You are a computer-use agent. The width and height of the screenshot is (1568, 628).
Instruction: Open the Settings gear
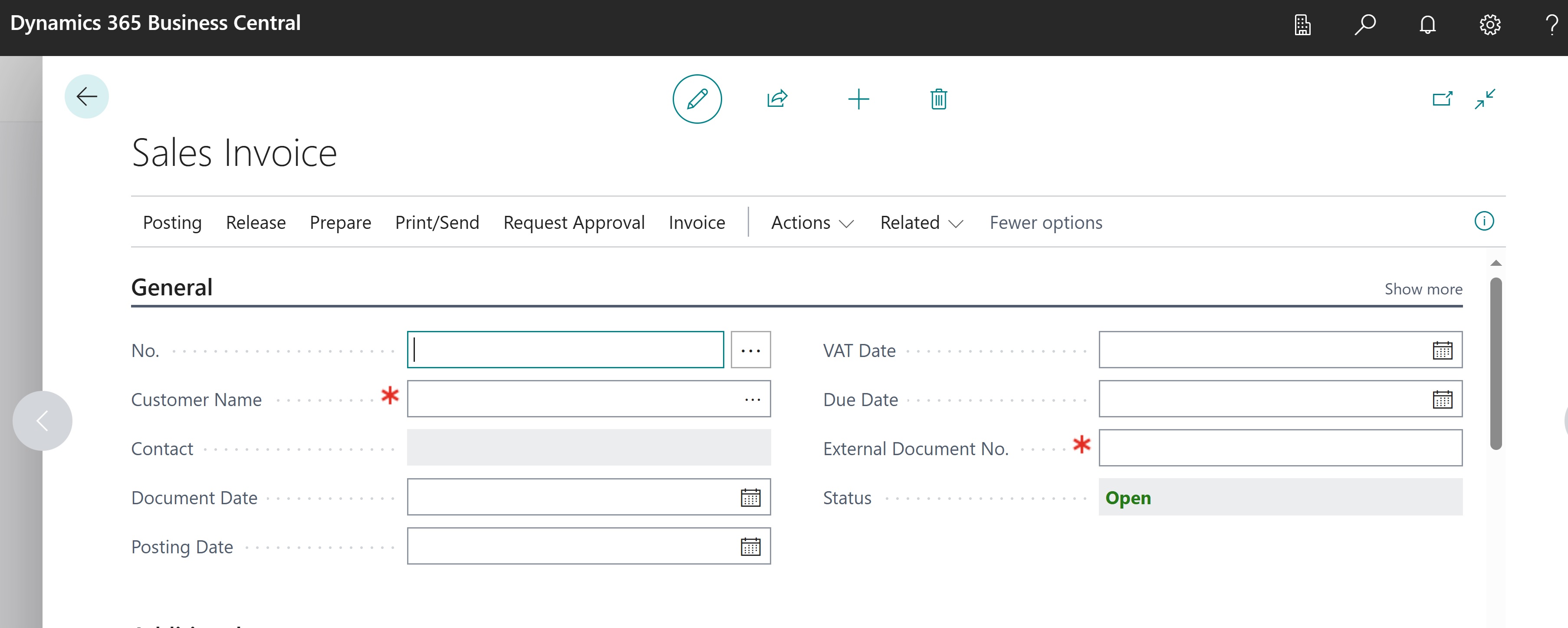click(x=1490, y=24)
